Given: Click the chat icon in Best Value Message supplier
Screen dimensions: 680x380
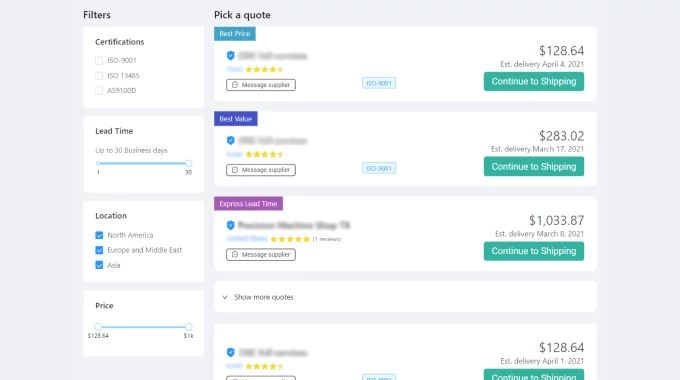Looking at the screenshot, I should 235,170.
